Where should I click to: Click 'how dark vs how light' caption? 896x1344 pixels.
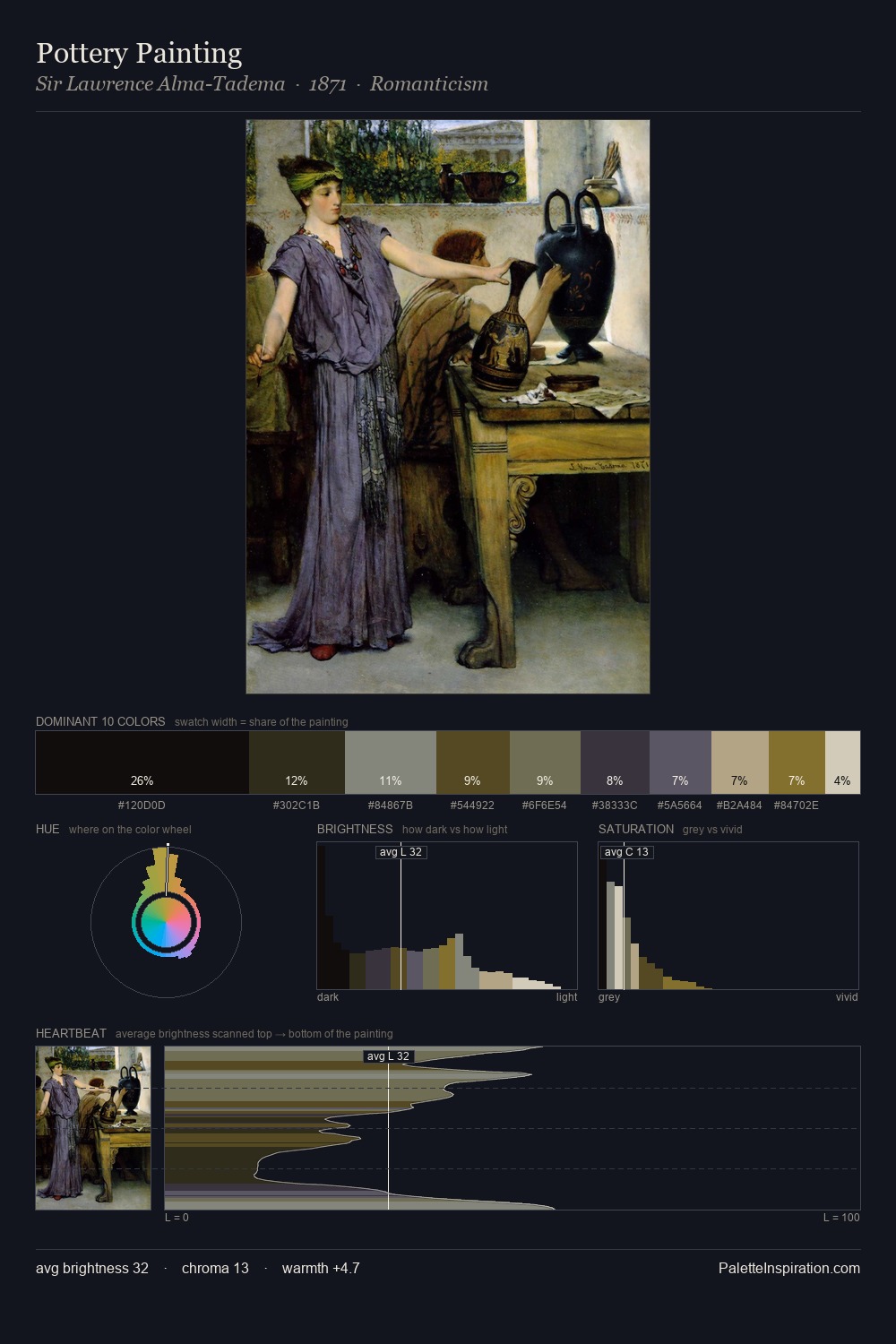tap(454, 830)
